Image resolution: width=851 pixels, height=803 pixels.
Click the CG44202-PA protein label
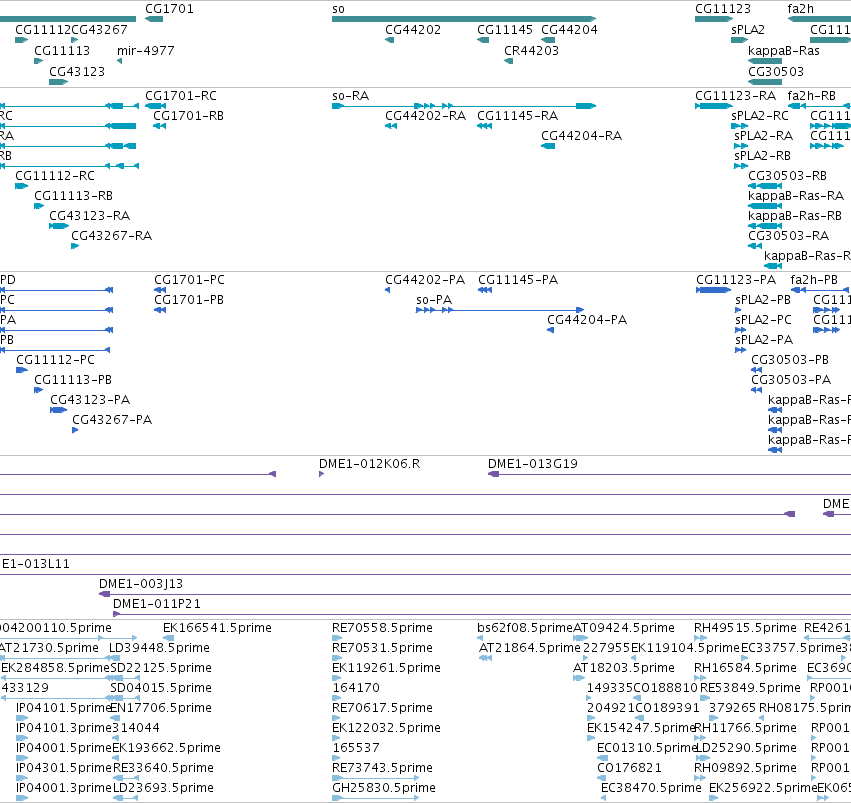(x=425, y=280)
